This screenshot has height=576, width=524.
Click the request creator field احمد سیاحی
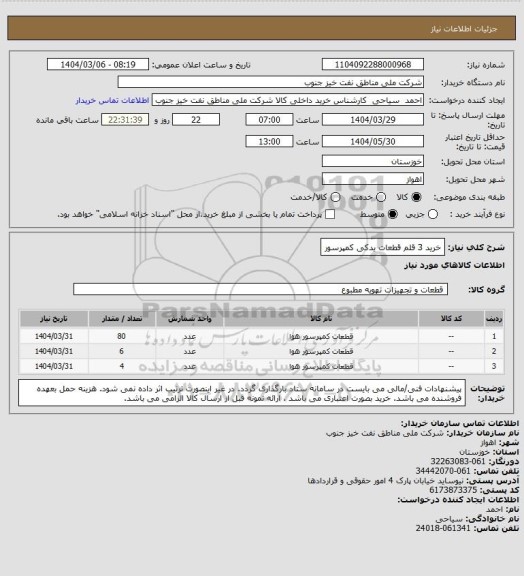pyautogui.click(x=288, y=100)
